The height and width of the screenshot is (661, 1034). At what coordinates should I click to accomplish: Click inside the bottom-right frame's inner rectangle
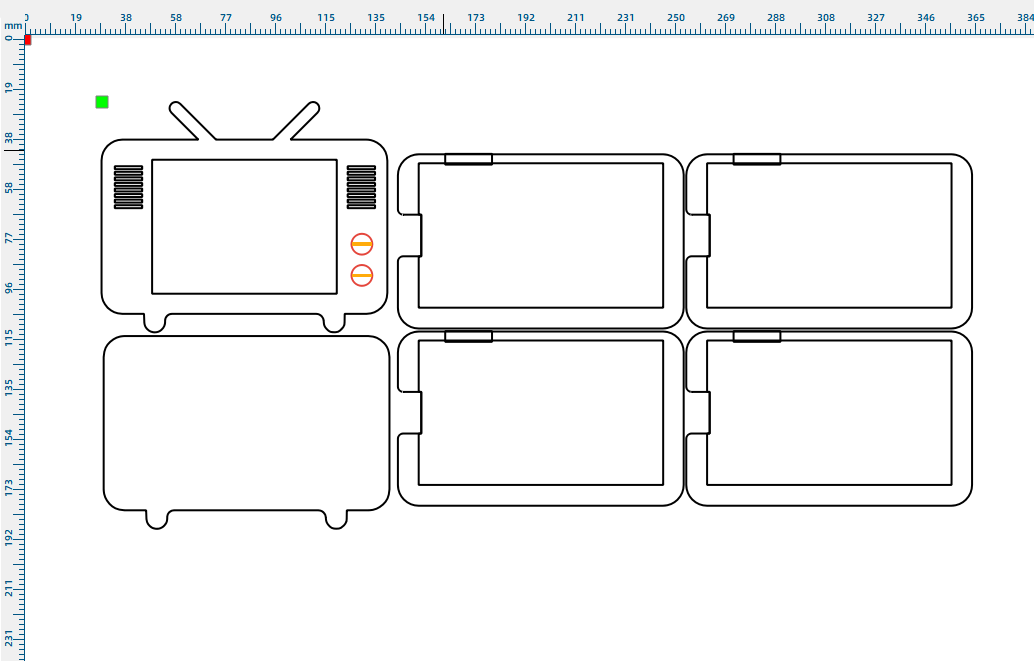(x=829, y=412)
